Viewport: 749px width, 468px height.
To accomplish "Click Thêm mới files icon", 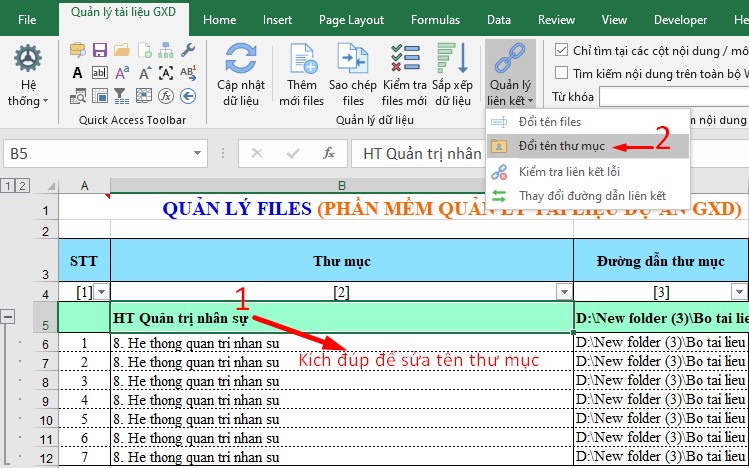I will tap(301, 60).
